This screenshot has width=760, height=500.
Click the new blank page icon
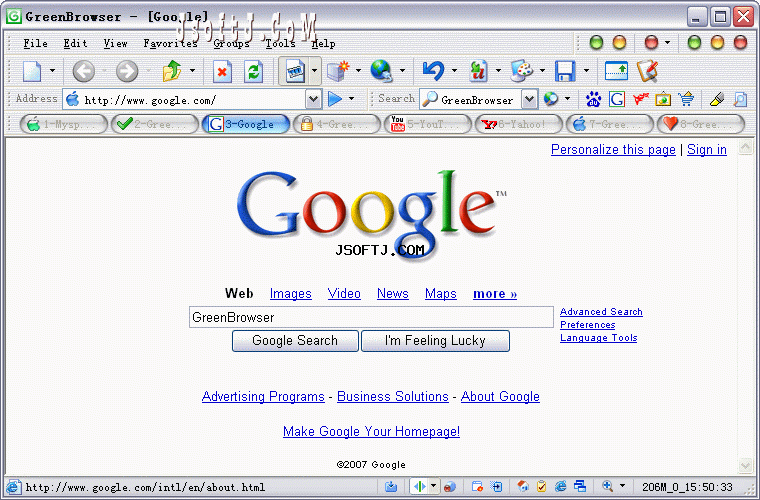32,72
